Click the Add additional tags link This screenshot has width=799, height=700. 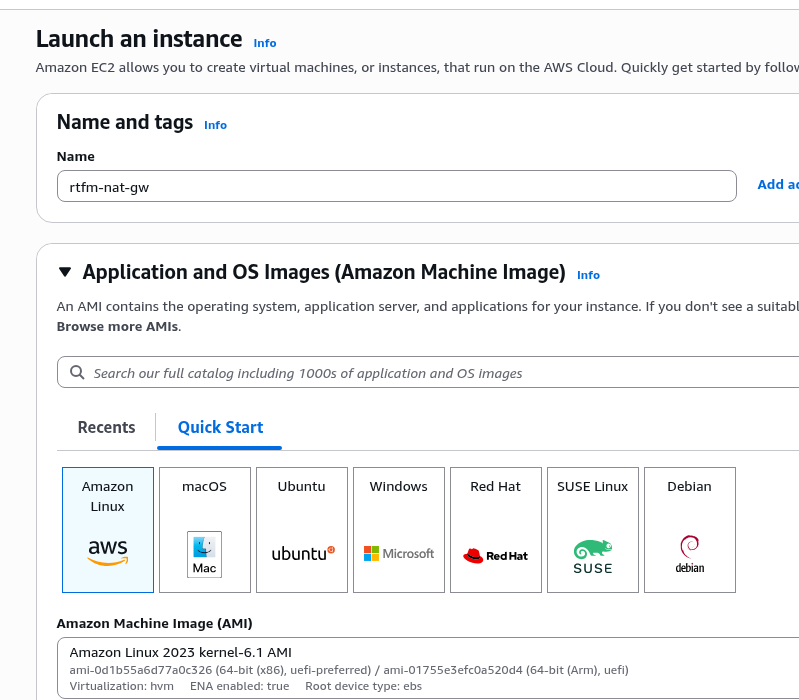[x=777, y=185]
